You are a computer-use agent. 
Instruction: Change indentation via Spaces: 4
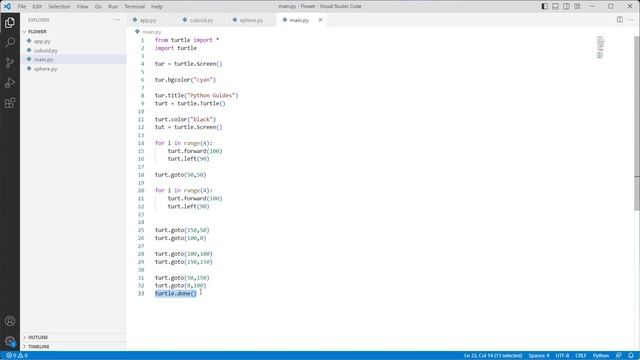[x=539, y=356]
